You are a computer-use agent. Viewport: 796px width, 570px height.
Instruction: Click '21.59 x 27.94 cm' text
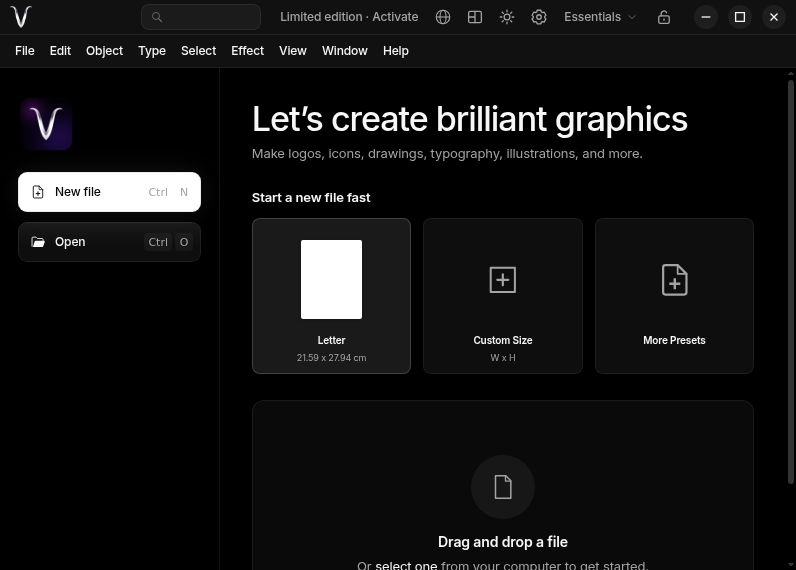pos(331,358)
